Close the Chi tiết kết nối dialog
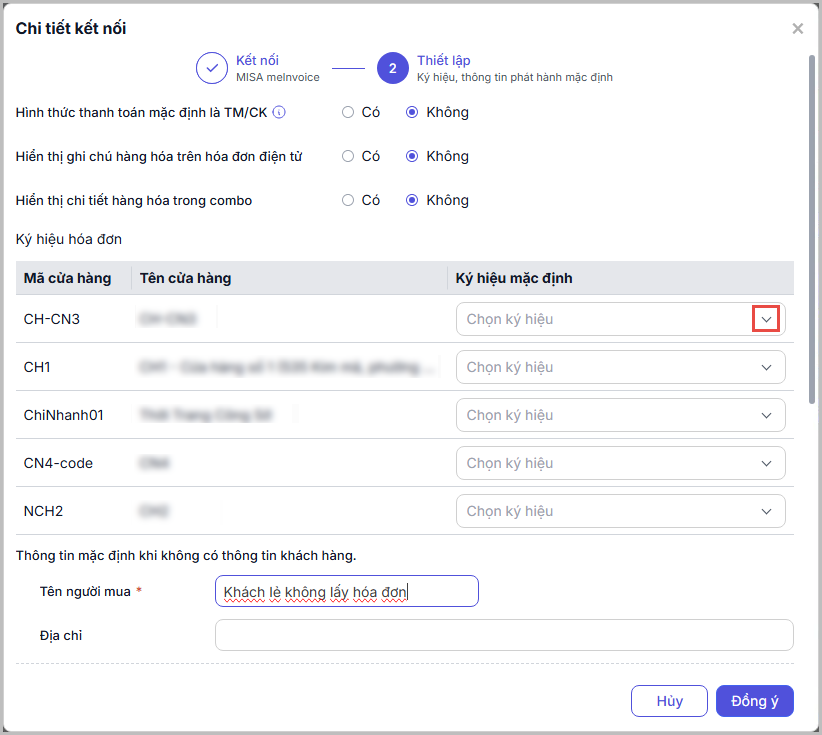This screenshot has width=822, height=735. click(797, 29)
